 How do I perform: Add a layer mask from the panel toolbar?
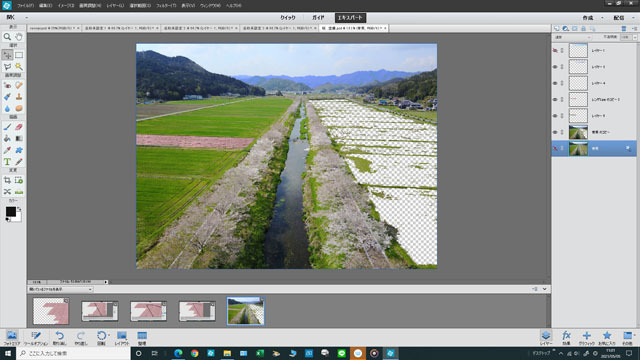[575, 29]
